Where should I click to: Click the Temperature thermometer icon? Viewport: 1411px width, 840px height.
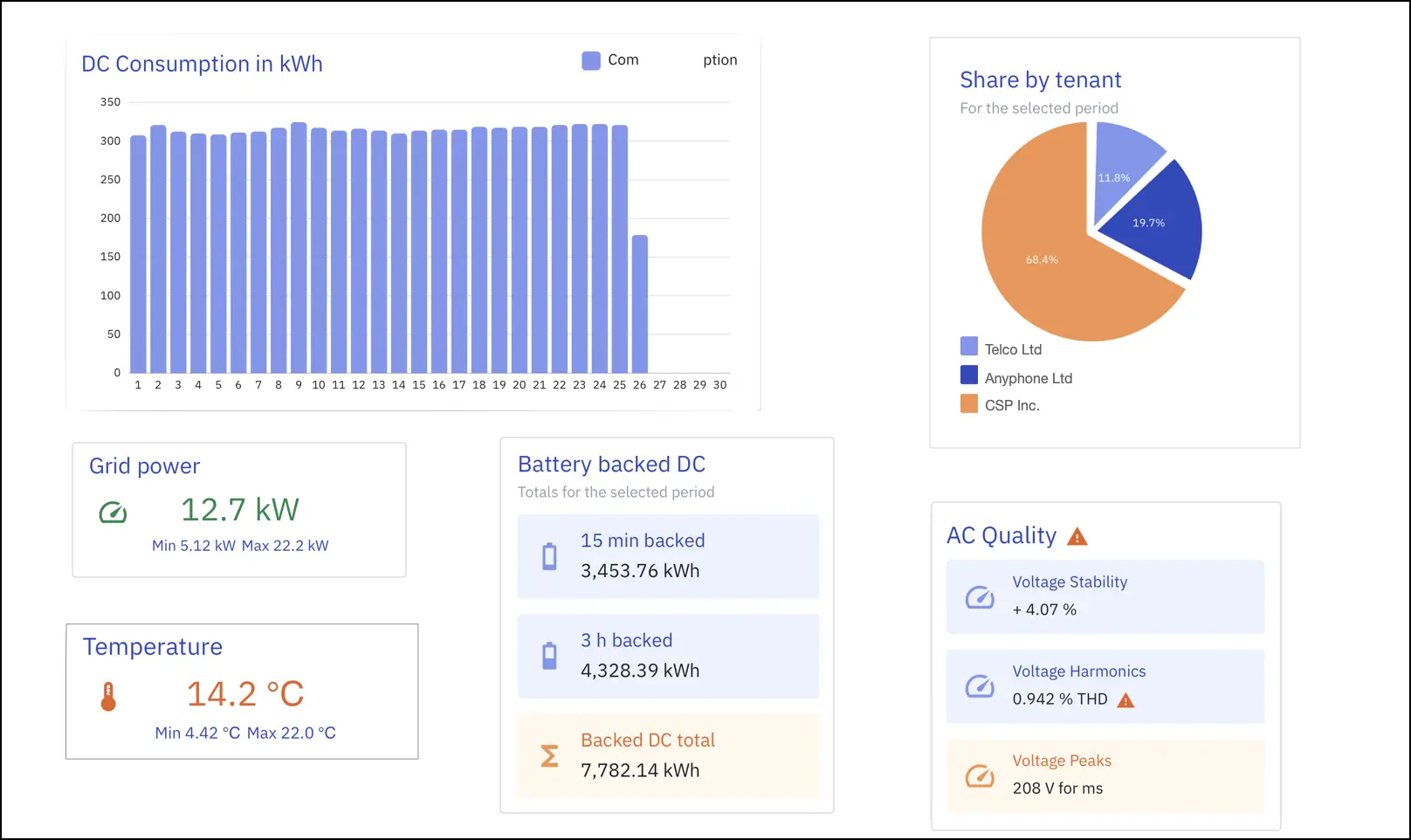pyautogui.click(x=108, y=696)
